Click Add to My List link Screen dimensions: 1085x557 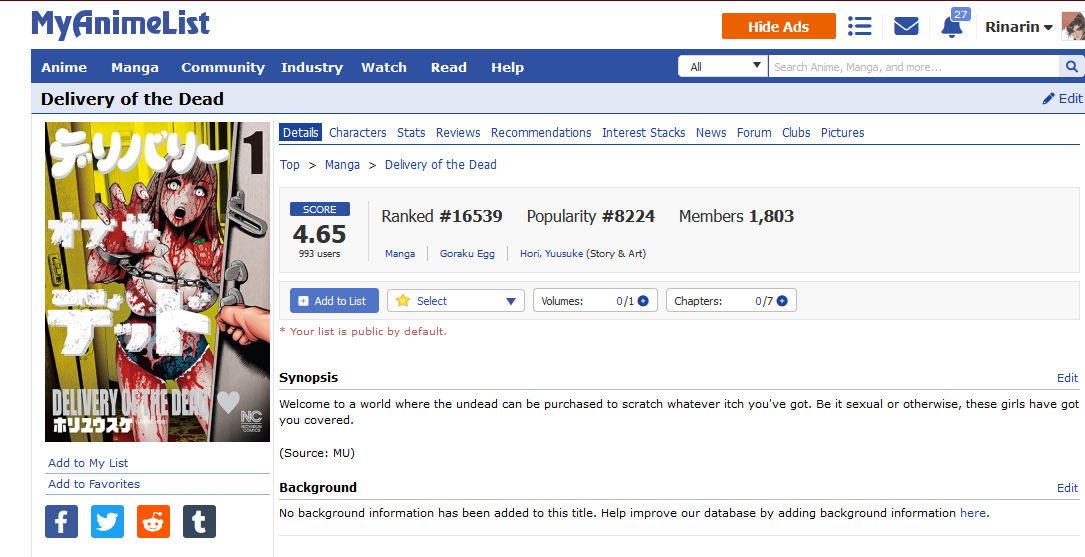tap(88, 463)
